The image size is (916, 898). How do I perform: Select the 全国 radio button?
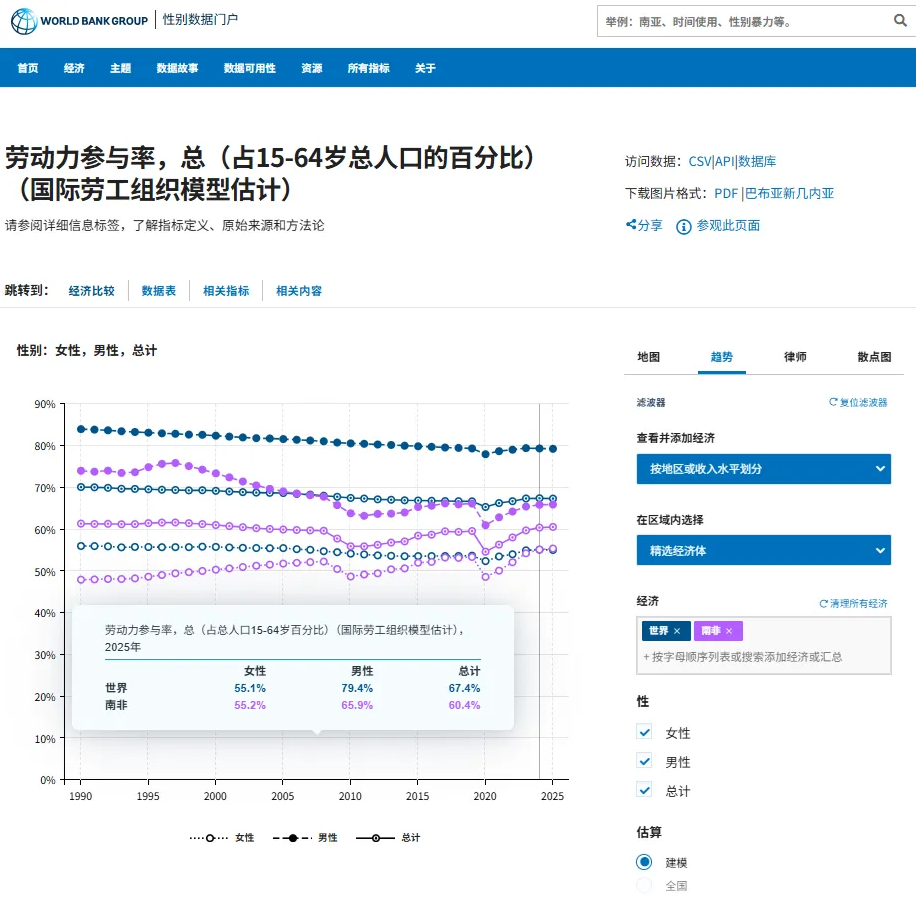pyautogui.click(x=644, y=885)
